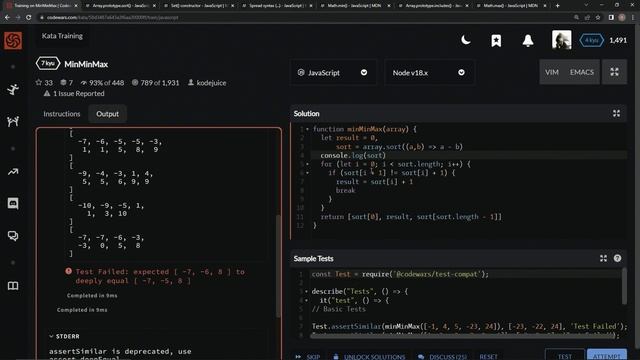Place cursor on console.log(sort) line

pos(469,156)
